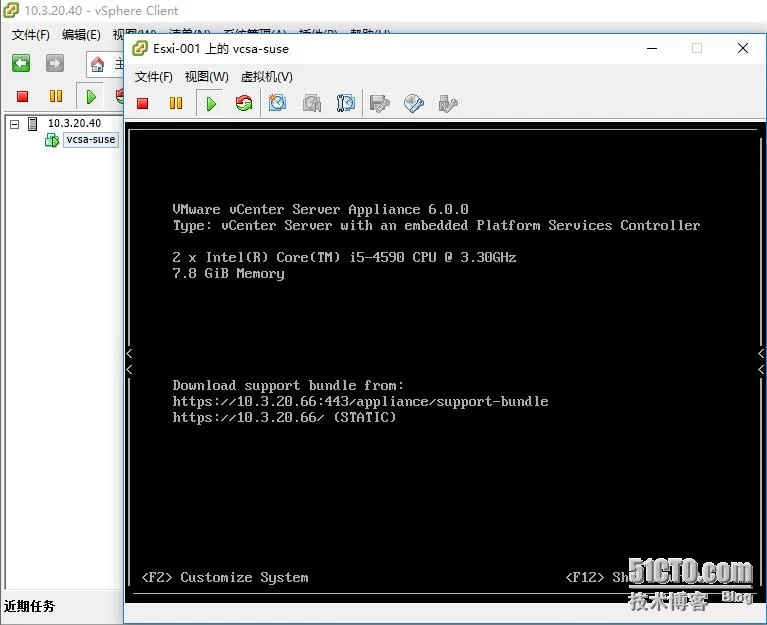Click the Revert to snapshot icon
The width and height of the screenshot is (767, 625).
pos(312,103)
